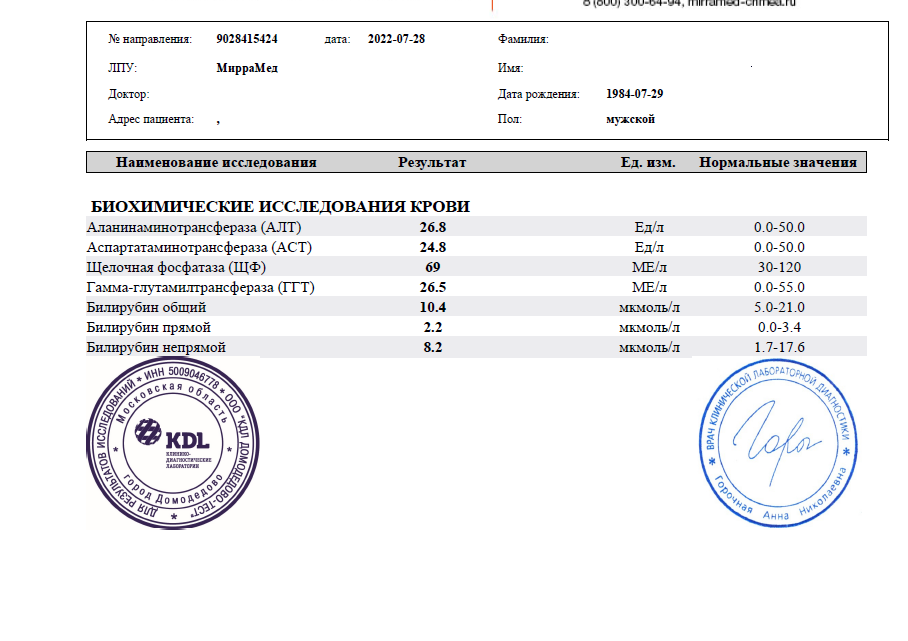Image resolution: width=908 pixels, height=641 pixels.
Task: Click the ГГТ result value 26.5
Action: point(432,287)
